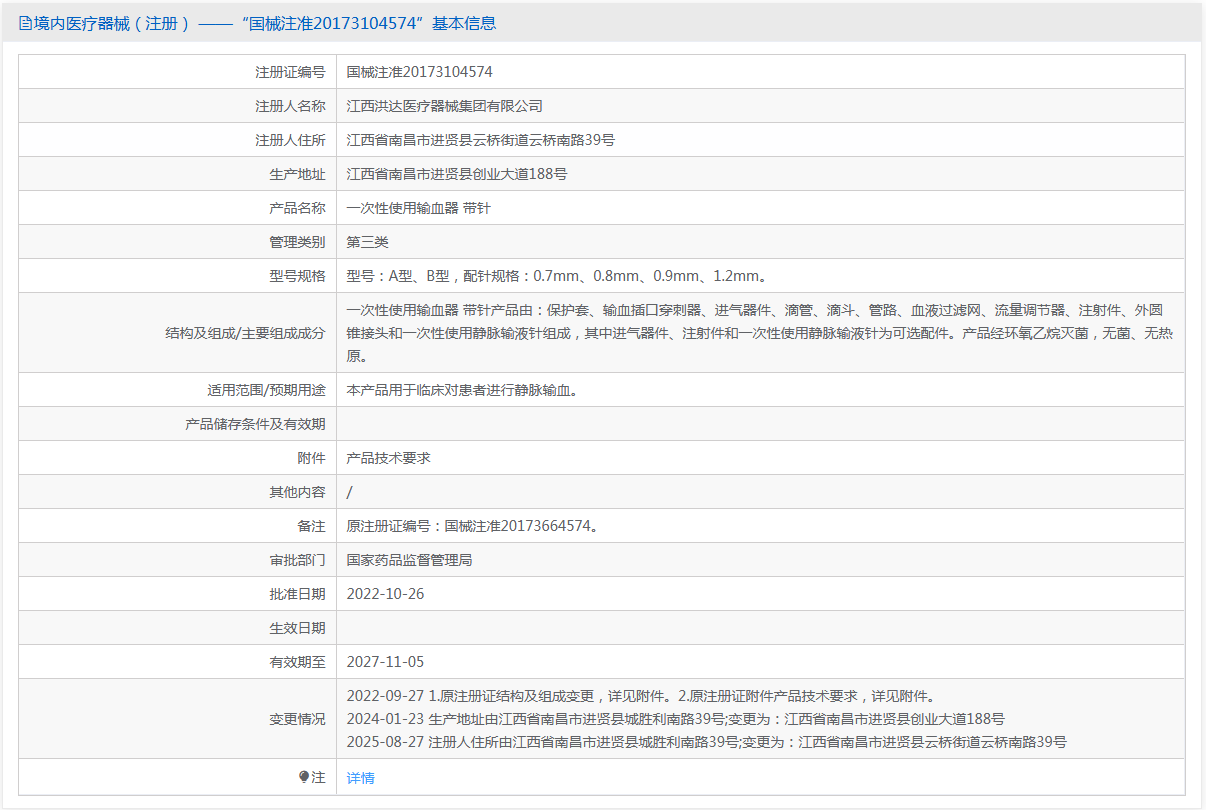The image size is (1206, 810).
Task: Click the document icon in page header
Action: 25,23
